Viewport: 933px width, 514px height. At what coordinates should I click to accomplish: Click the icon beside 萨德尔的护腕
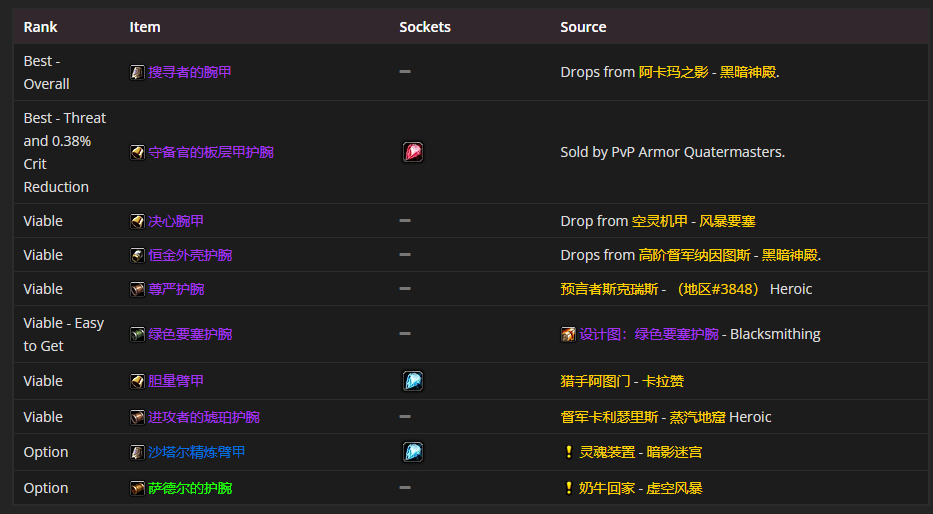pyautogui.click(x=137, y=488)
